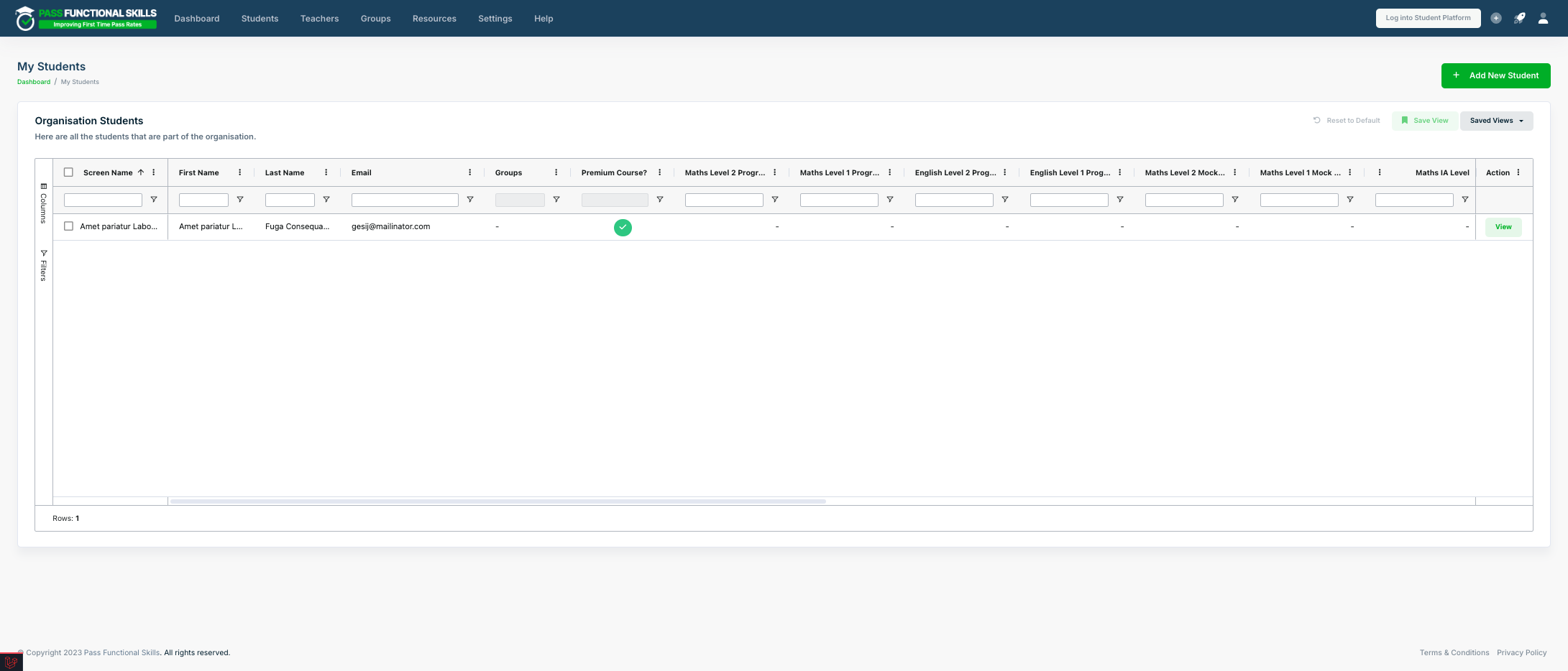Open the Premium Course? column menu dots
The width and height of the screenshot is (1568, 671).
[x=660, y=172]
